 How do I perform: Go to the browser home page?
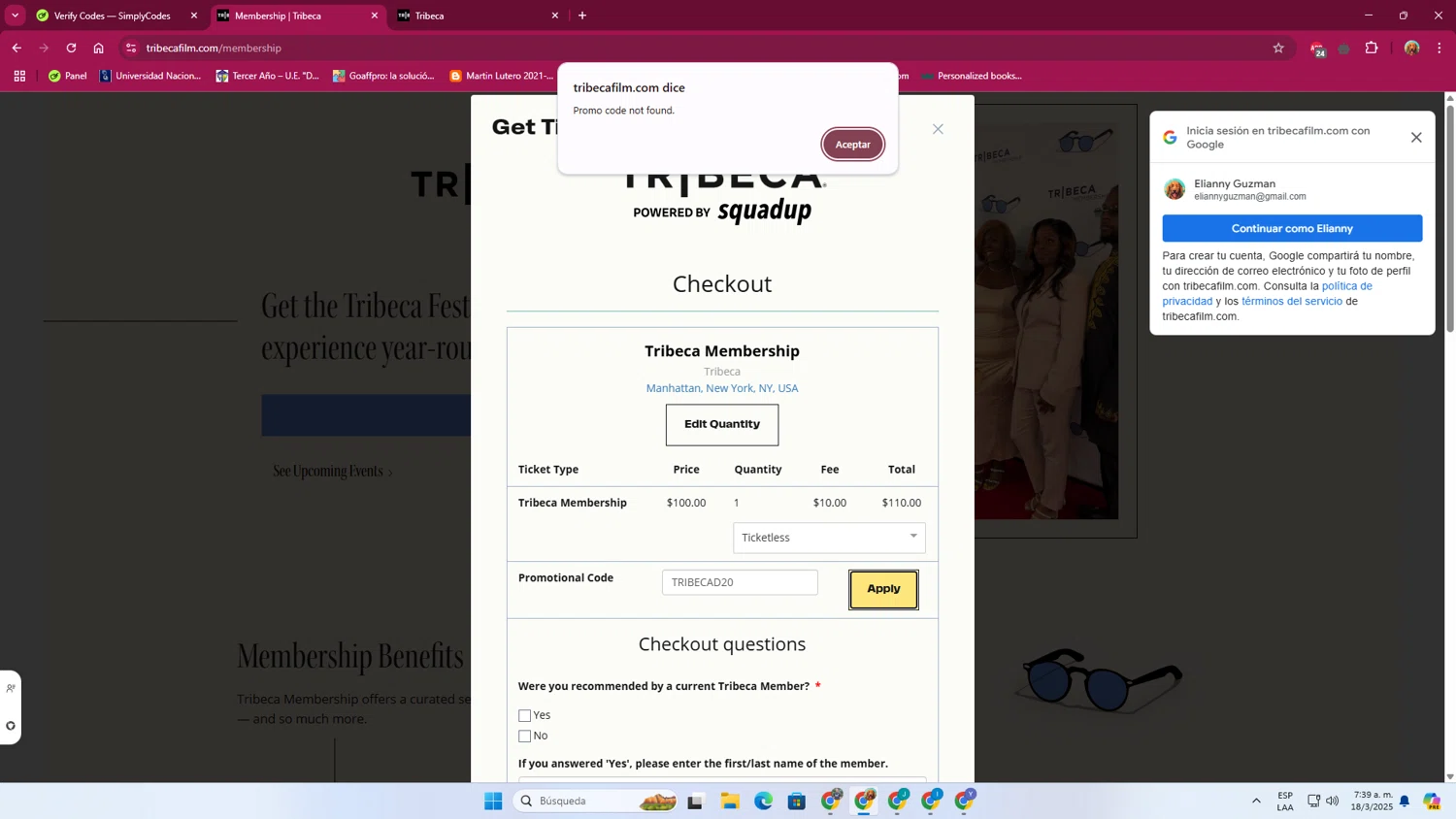click(98, 48)
